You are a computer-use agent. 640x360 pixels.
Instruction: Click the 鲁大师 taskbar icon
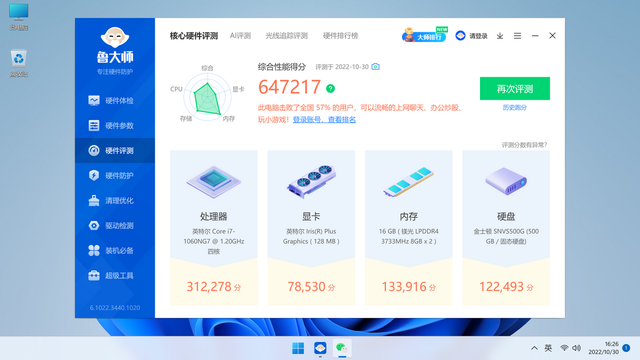click(x=320, y=348)
